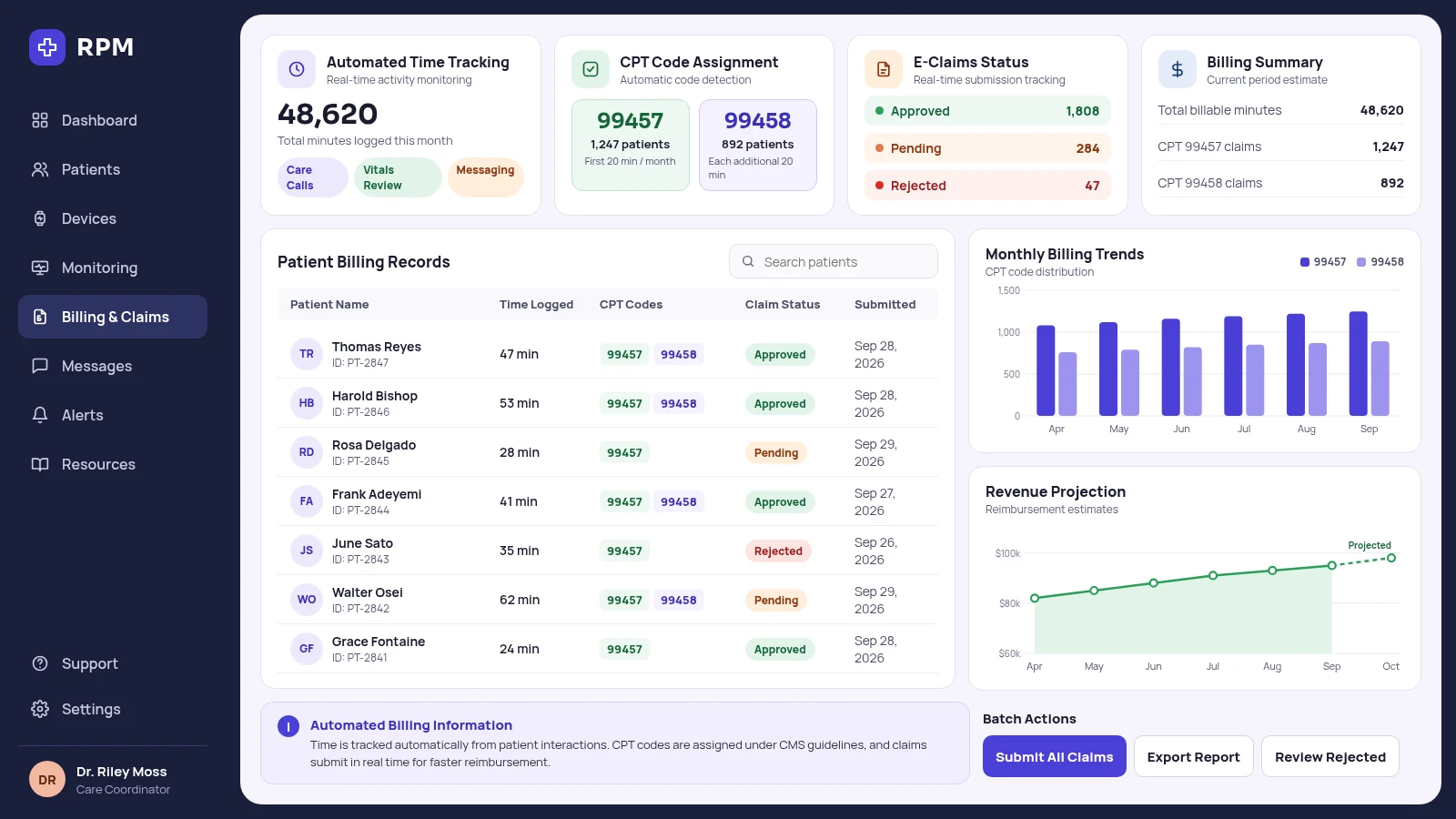
Task: Open the Alerts bell icon
Action: pyautogui.click(x=40, y=415)
